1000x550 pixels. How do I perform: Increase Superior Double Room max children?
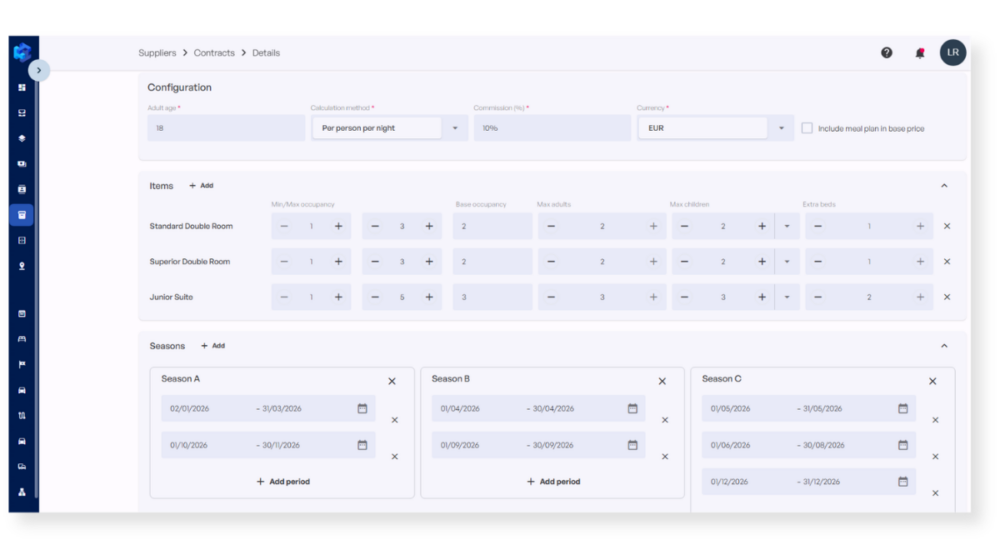point(761,262)
